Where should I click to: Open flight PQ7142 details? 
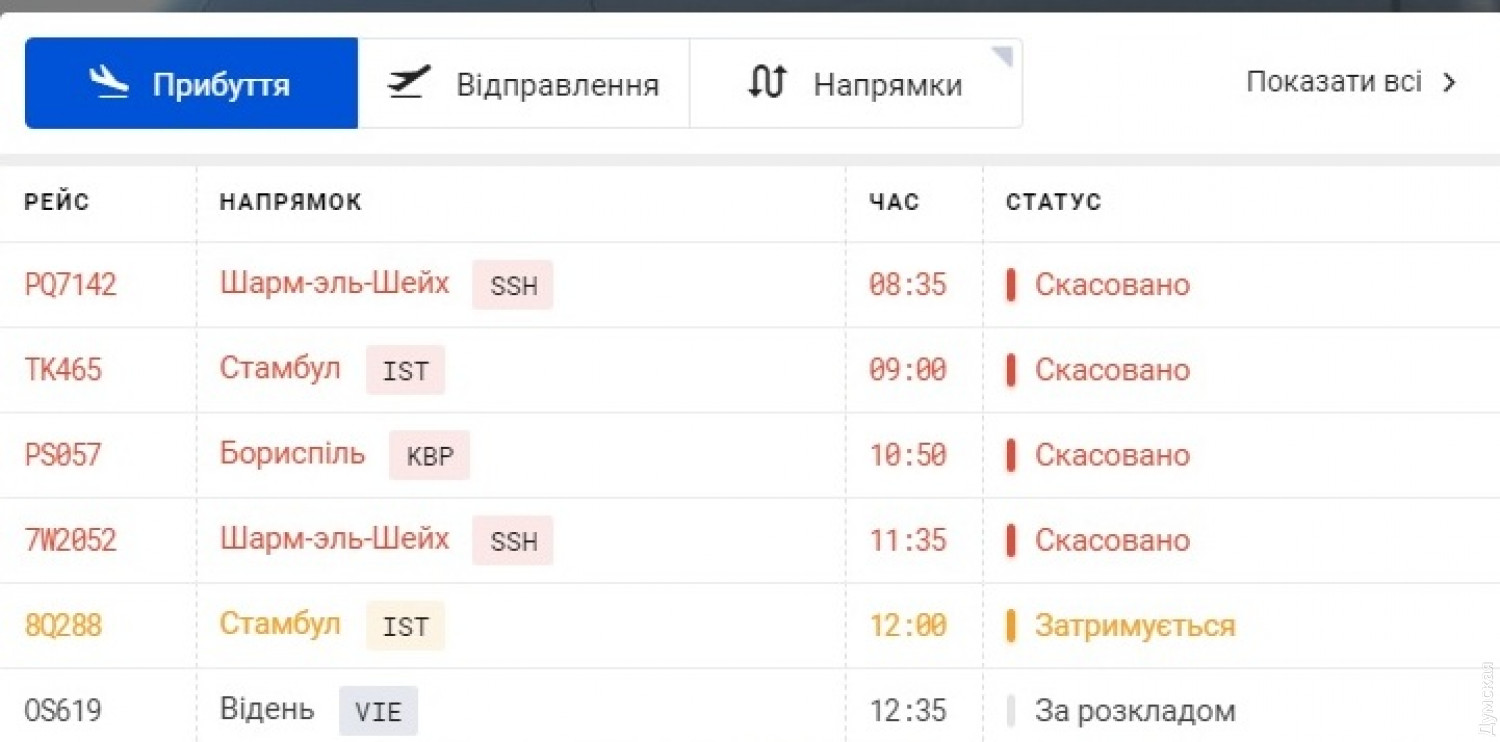[70, 285]
